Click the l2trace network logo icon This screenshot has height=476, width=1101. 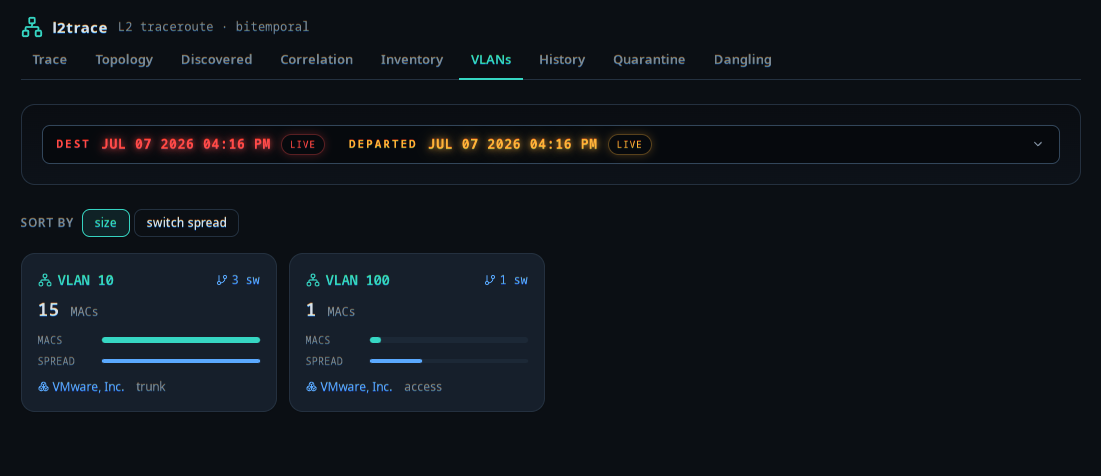[x=32, y=27]
